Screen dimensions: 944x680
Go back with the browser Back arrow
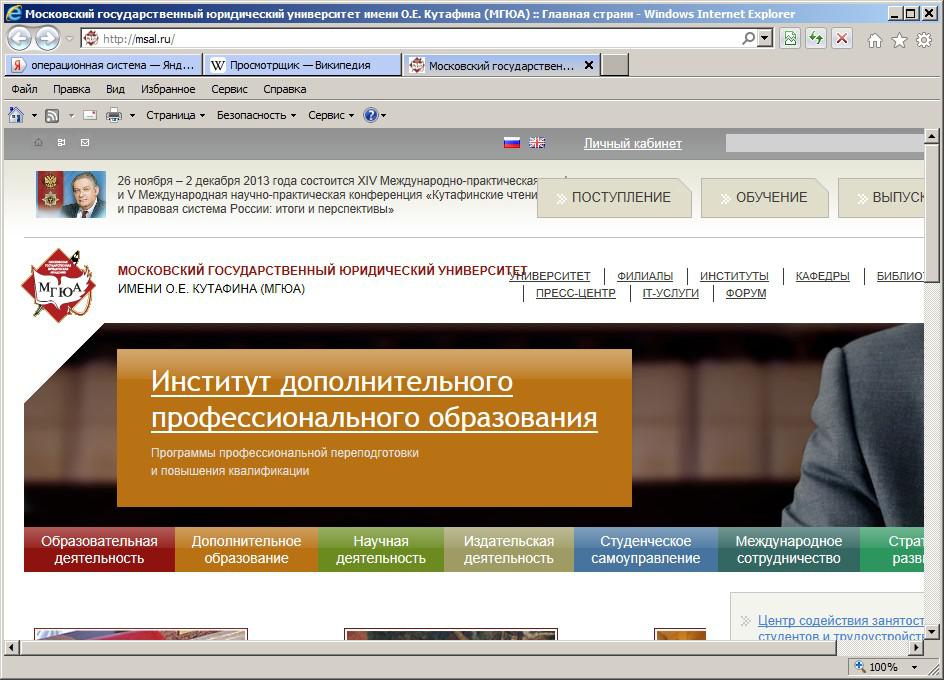(x=19, y=39)
